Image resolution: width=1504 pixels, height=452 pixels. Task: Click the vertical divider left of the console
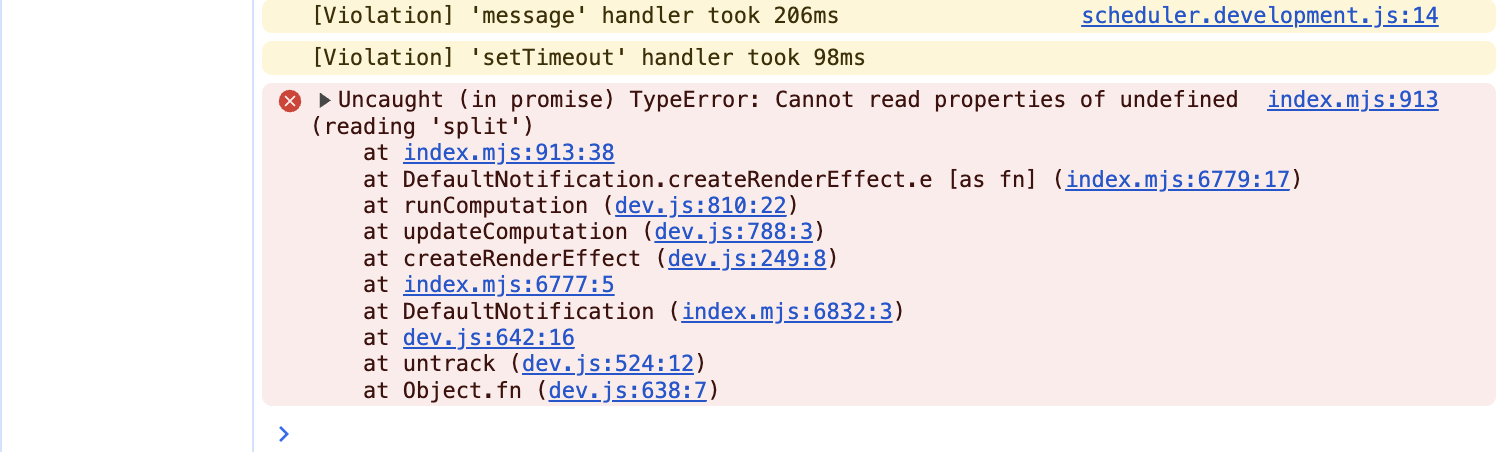[x=254, y=226]
